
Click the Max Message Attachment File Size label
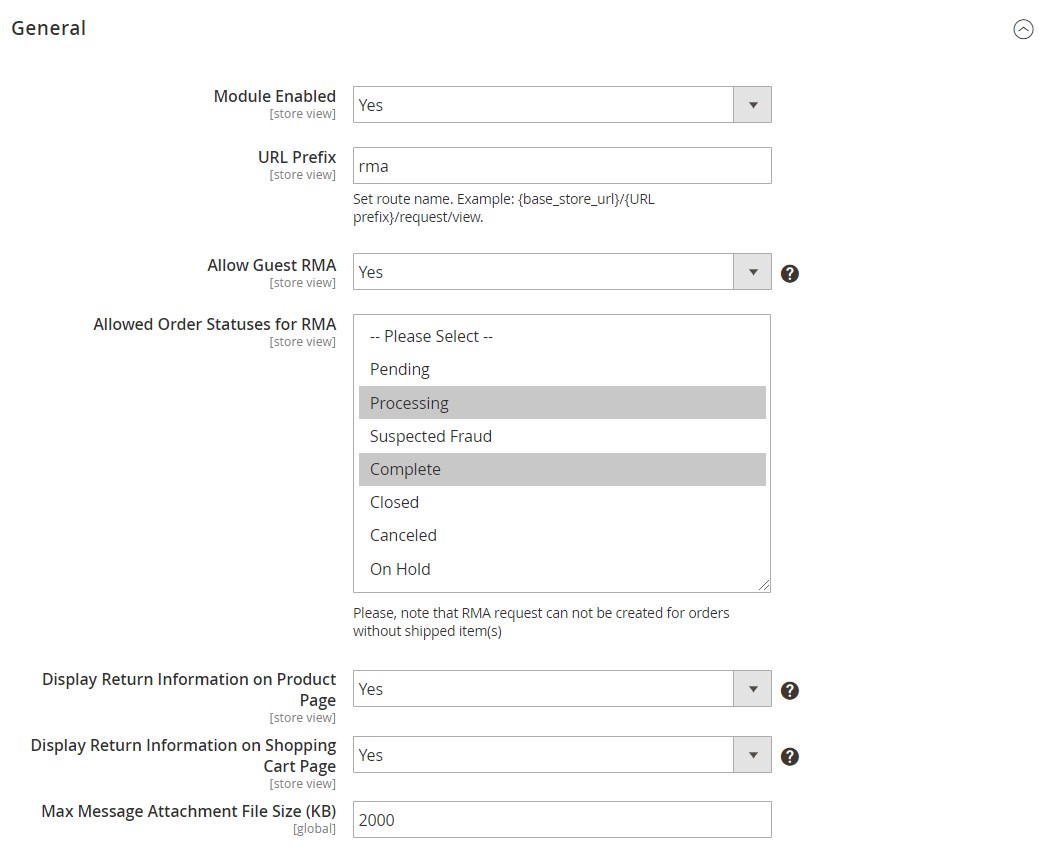(189, 811)
